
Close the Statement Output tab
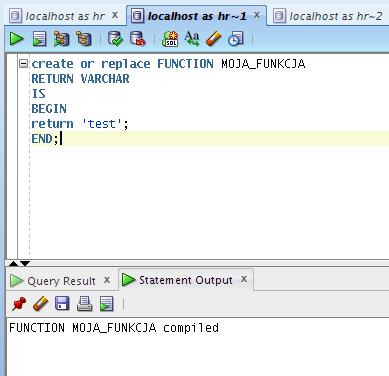(x=244, y=279)
